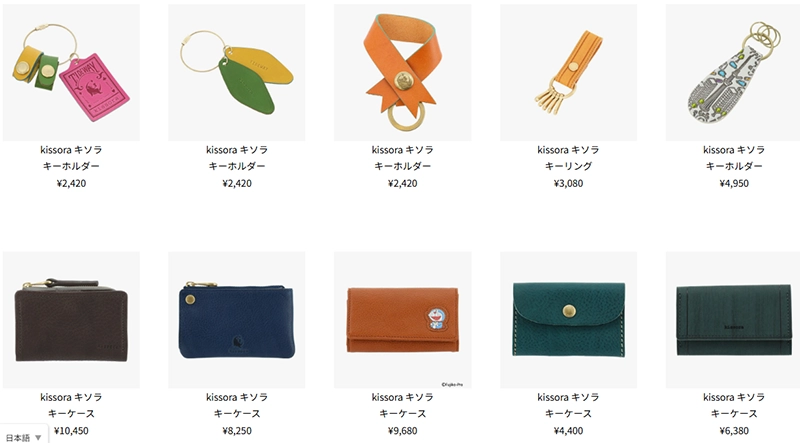Viewport: 800px width, 443px height.
Task: Select the green and yellow leaf keyholder image
Action: (237, 72)
